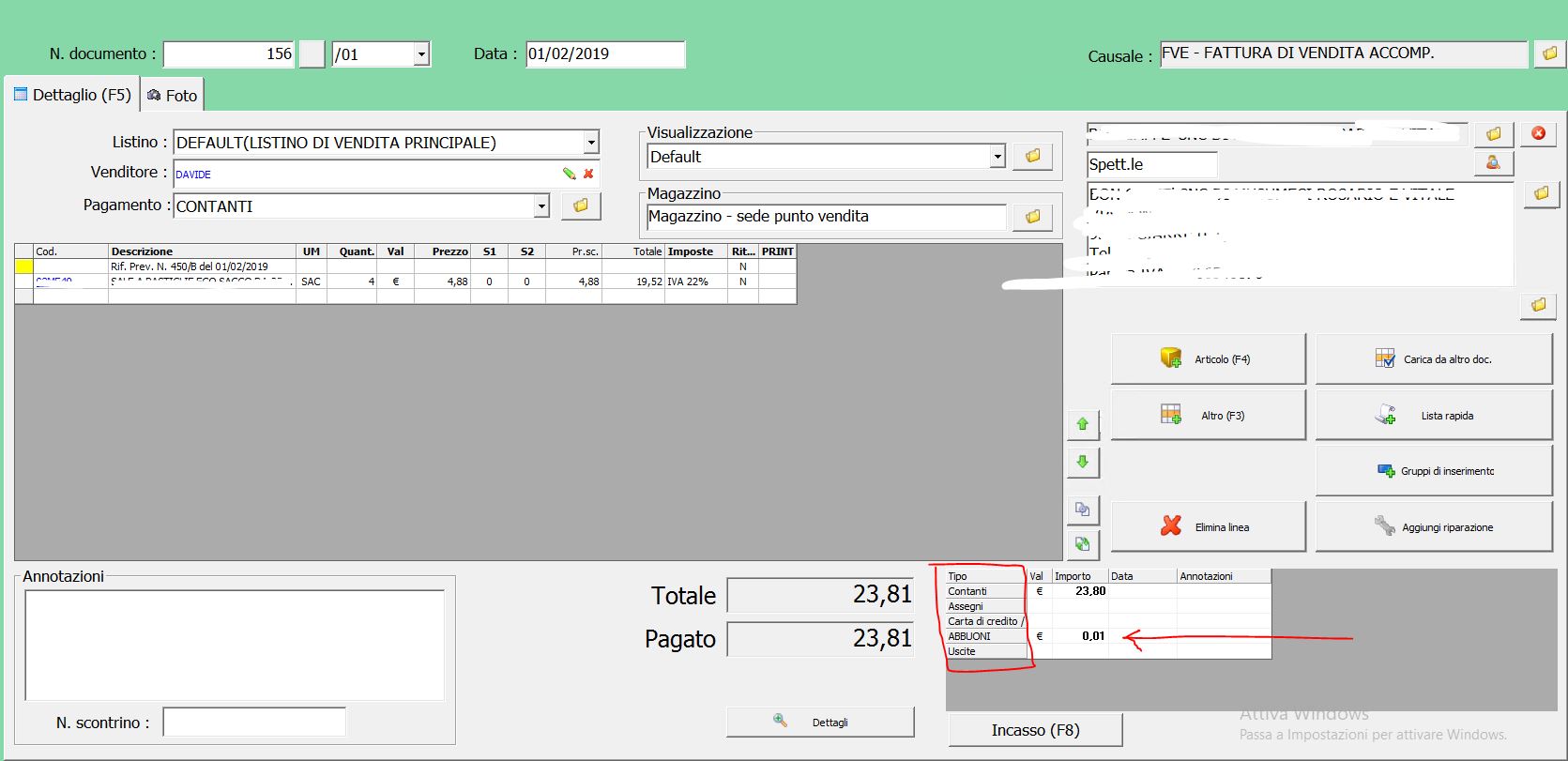Open the document series /01 dropdown
The width and height of the screenshot is (1568, 761).
[421, 54]
